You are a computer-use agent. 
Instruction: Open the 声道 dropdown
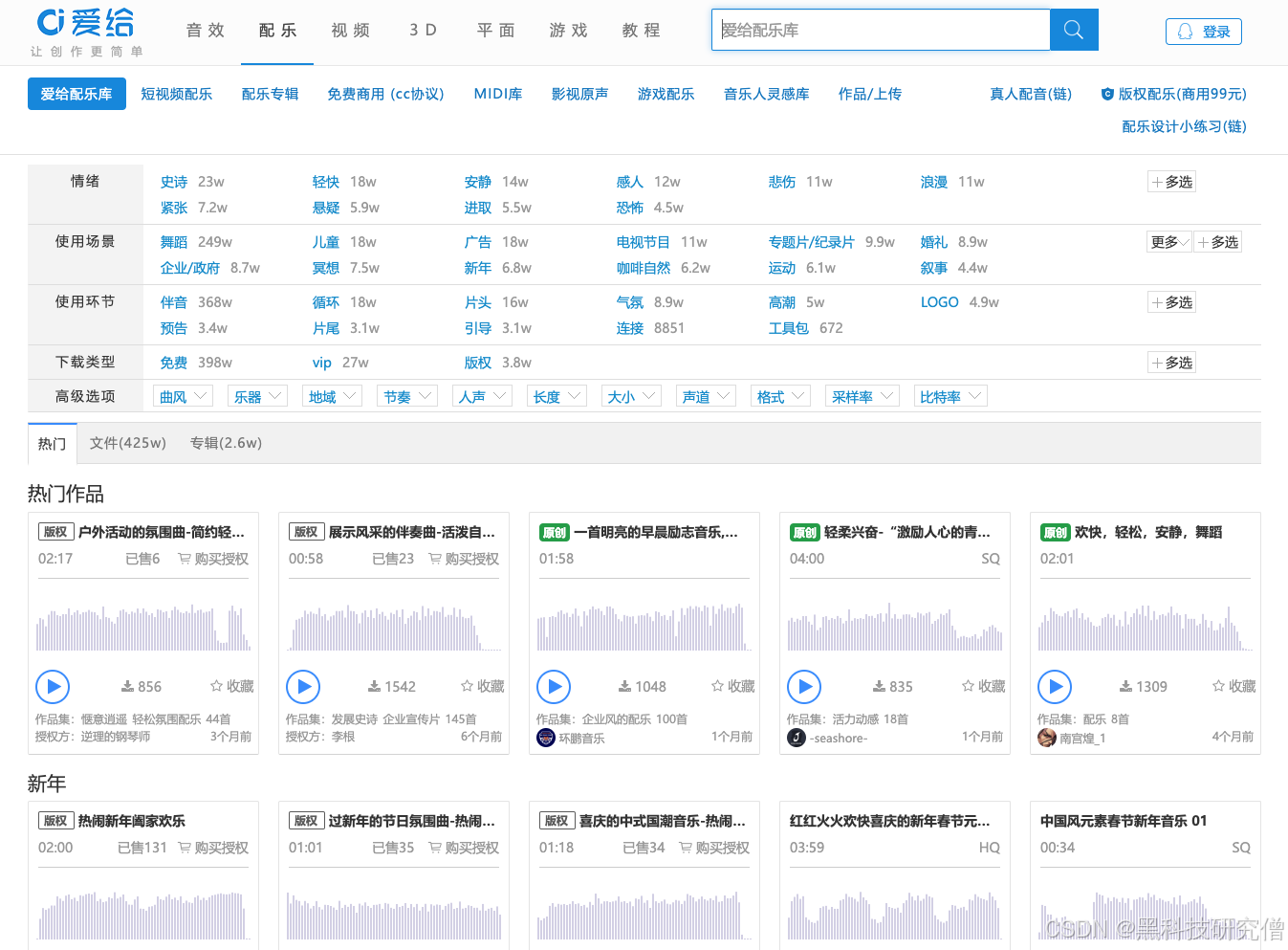(706, 396)
